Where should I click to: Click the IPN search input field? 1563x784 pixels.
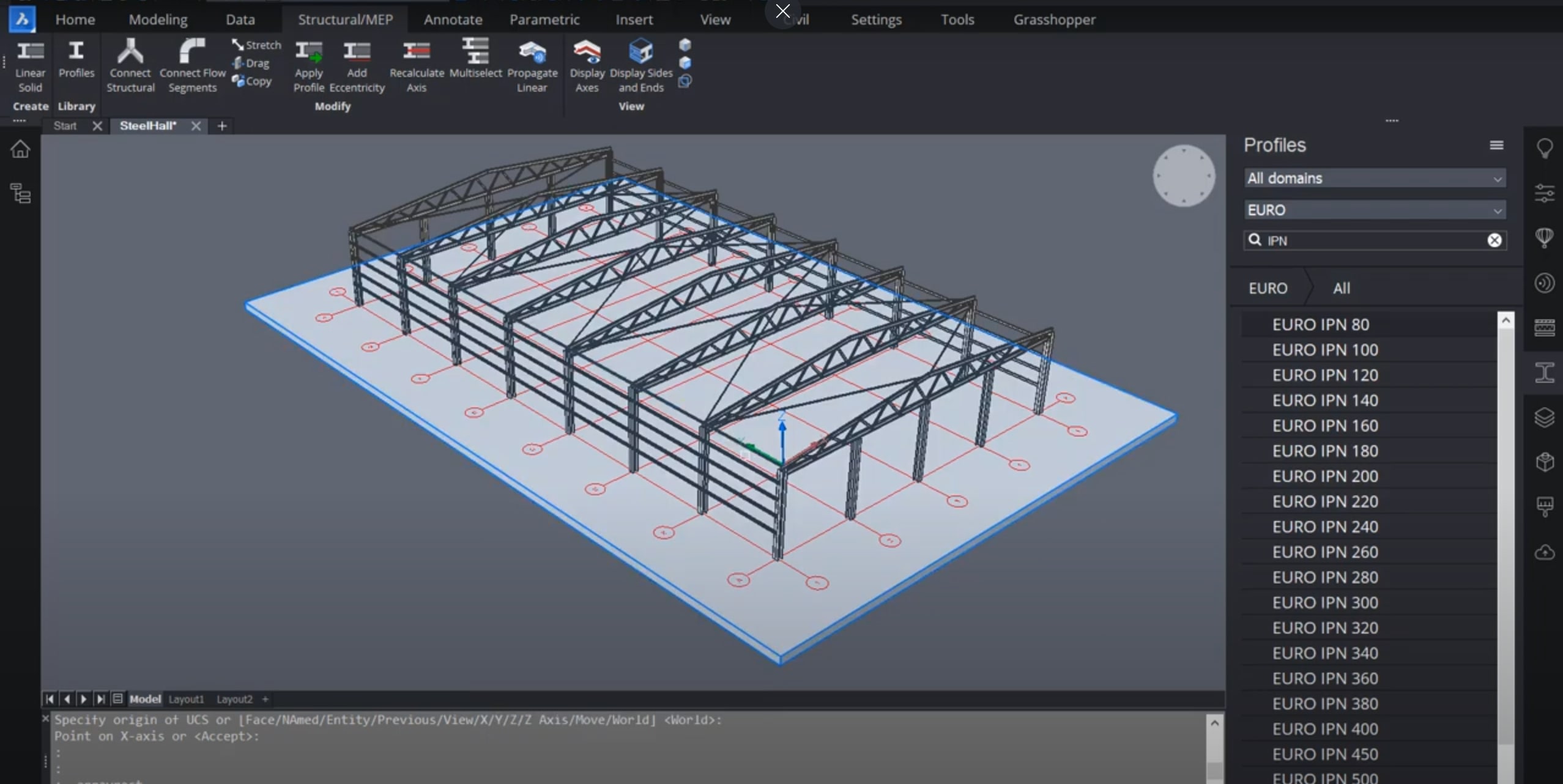coord(1370,240)
